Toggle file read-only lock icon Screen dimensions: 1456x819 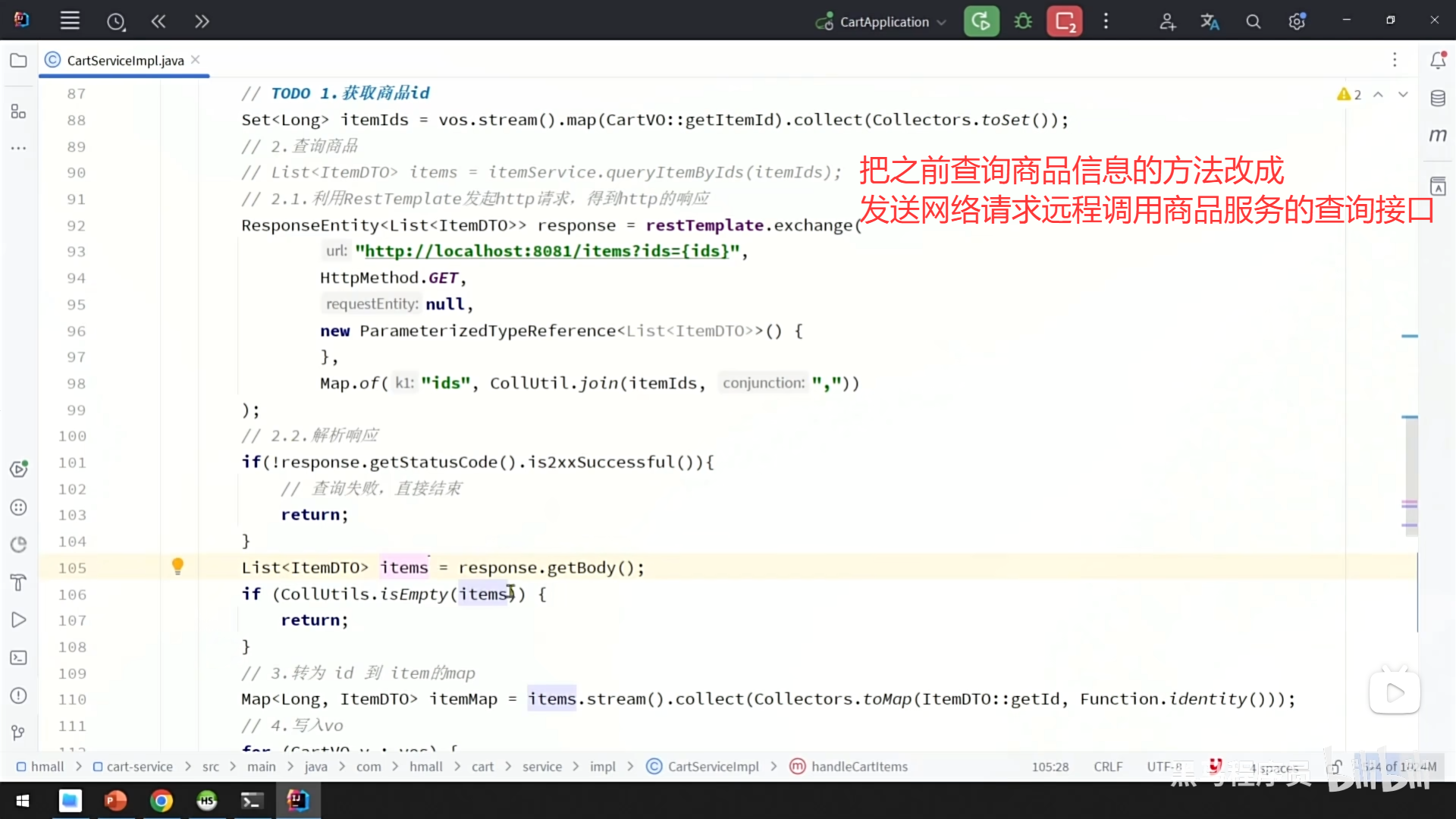pyautogui.click(x=1335, y=767)
